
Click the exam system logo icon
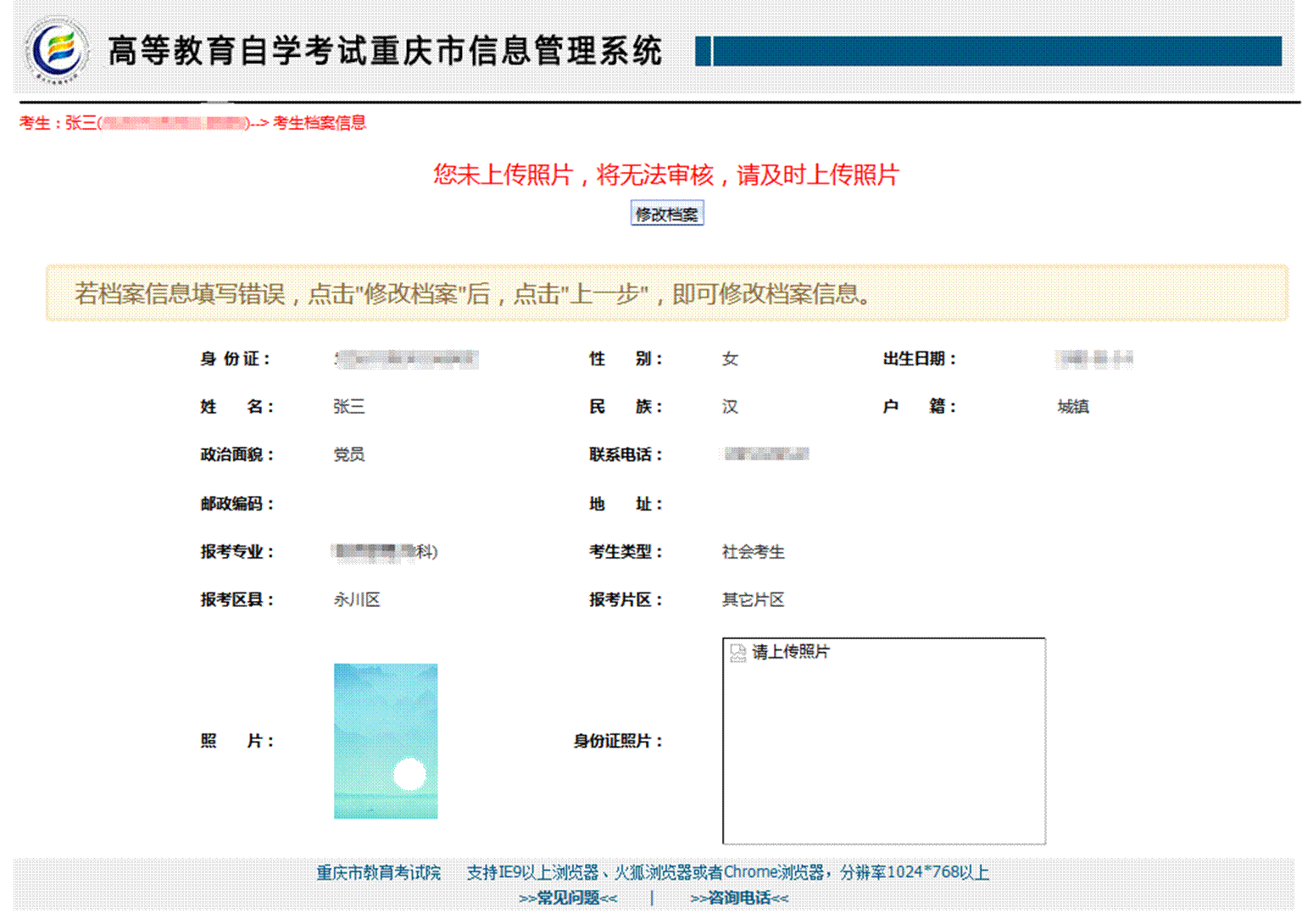click(x=56, y=50)
